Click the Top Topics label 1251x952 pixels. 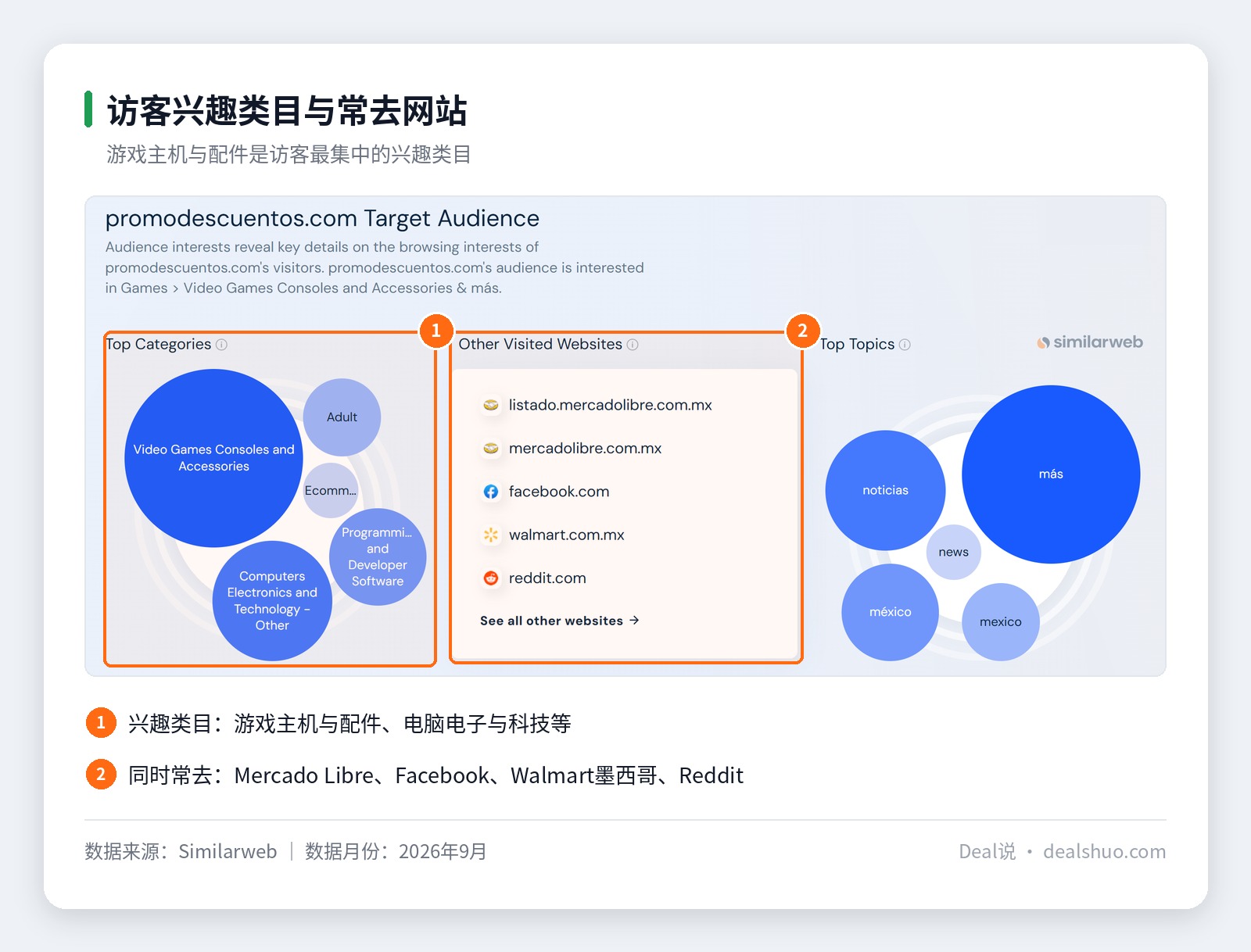(857, 345)
